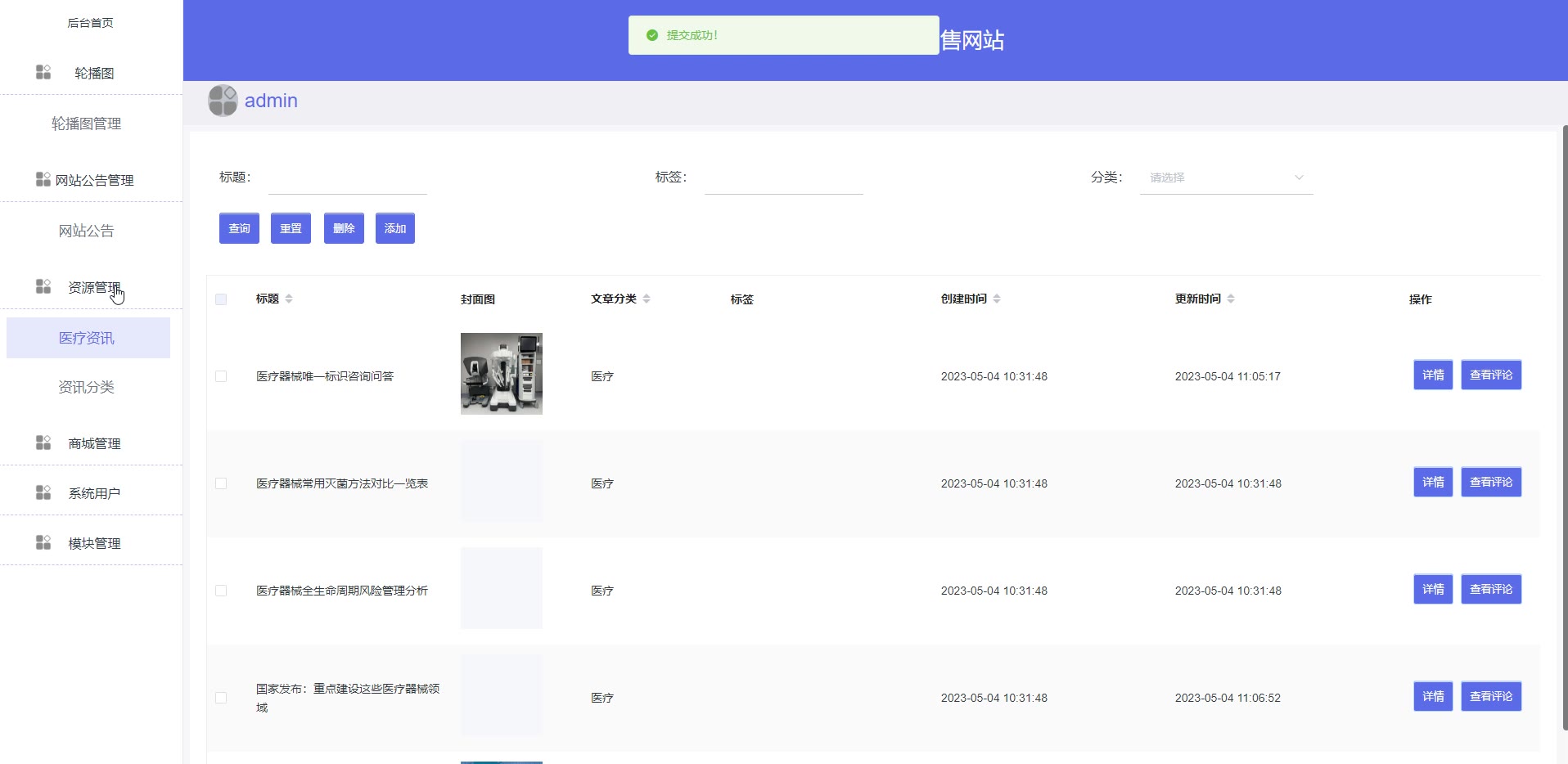
Task: Click the 标题 search input field
Action: click(x=347, y=178)
